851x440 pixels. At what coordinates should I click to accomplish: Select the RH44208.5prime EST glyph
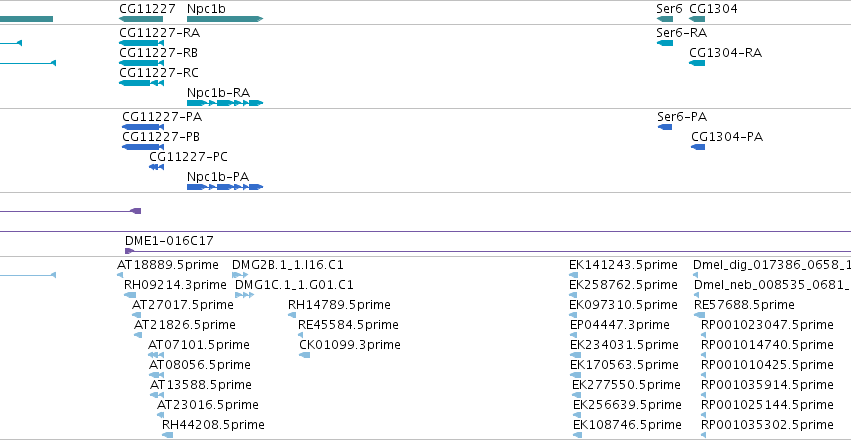coord(168,435)
